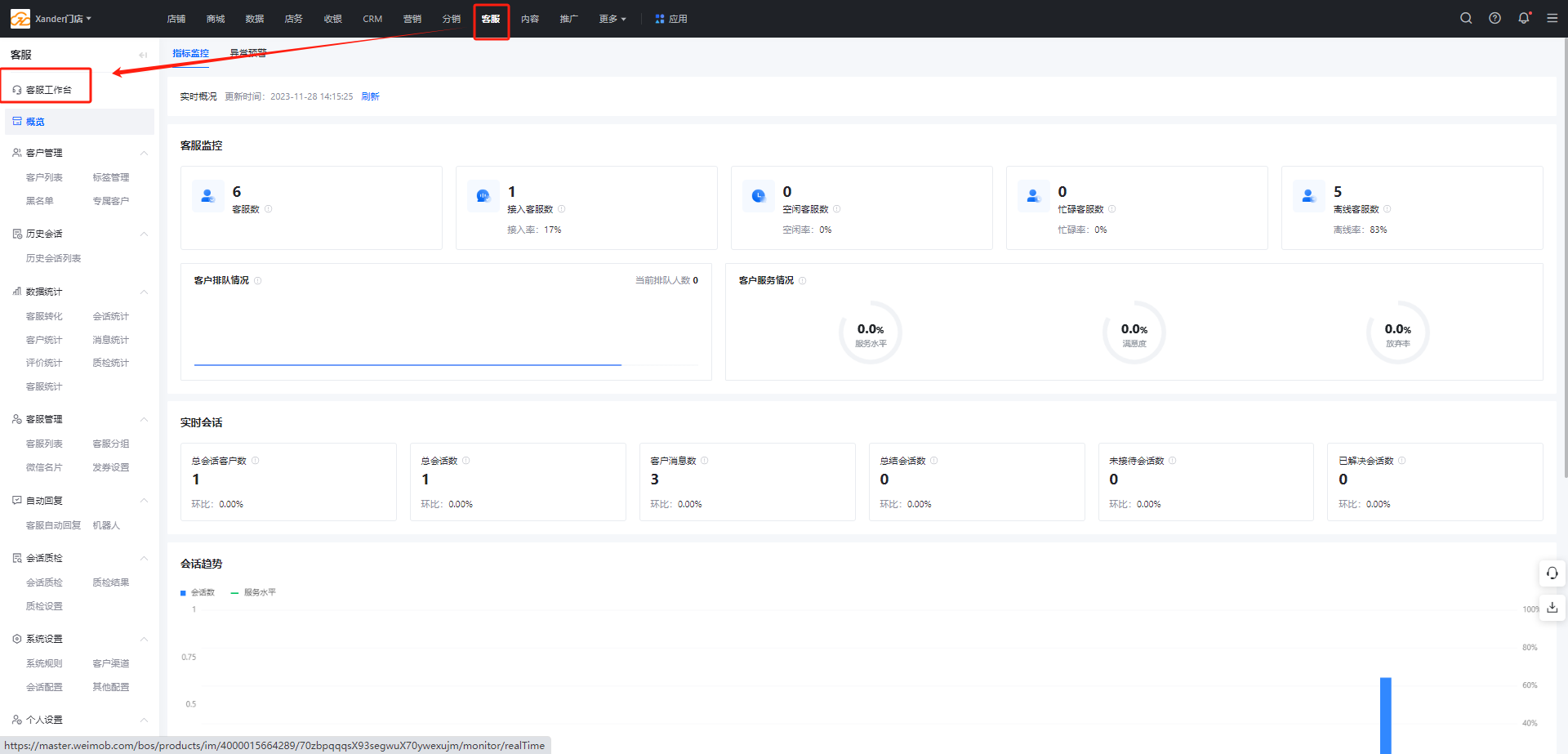Select 概览 in the sidebar
This screenshot has width=1568, height=754.
pos(79,122)
